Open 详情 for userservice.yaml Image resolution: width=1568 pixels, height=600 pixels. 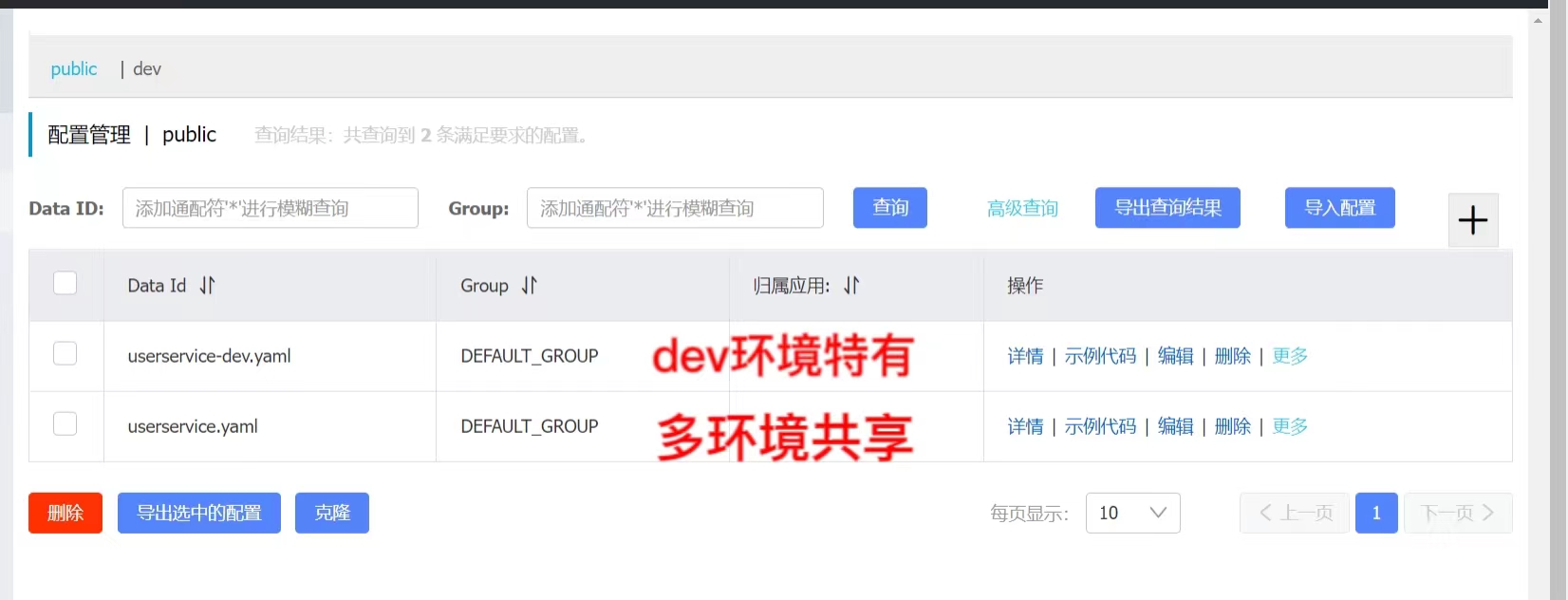[1025, 426]
